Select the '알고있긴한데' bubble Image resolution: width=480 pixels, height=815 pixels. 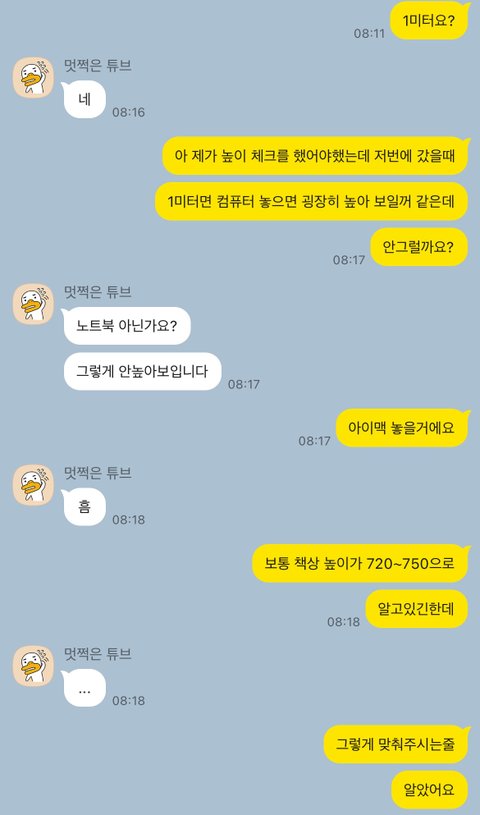click(417, 609)
